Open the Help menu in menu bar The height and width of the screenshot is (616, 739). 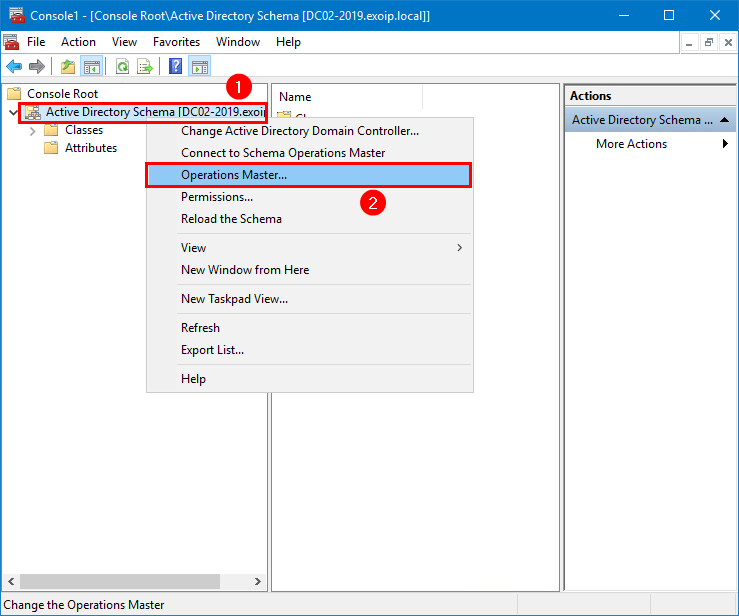288,42
